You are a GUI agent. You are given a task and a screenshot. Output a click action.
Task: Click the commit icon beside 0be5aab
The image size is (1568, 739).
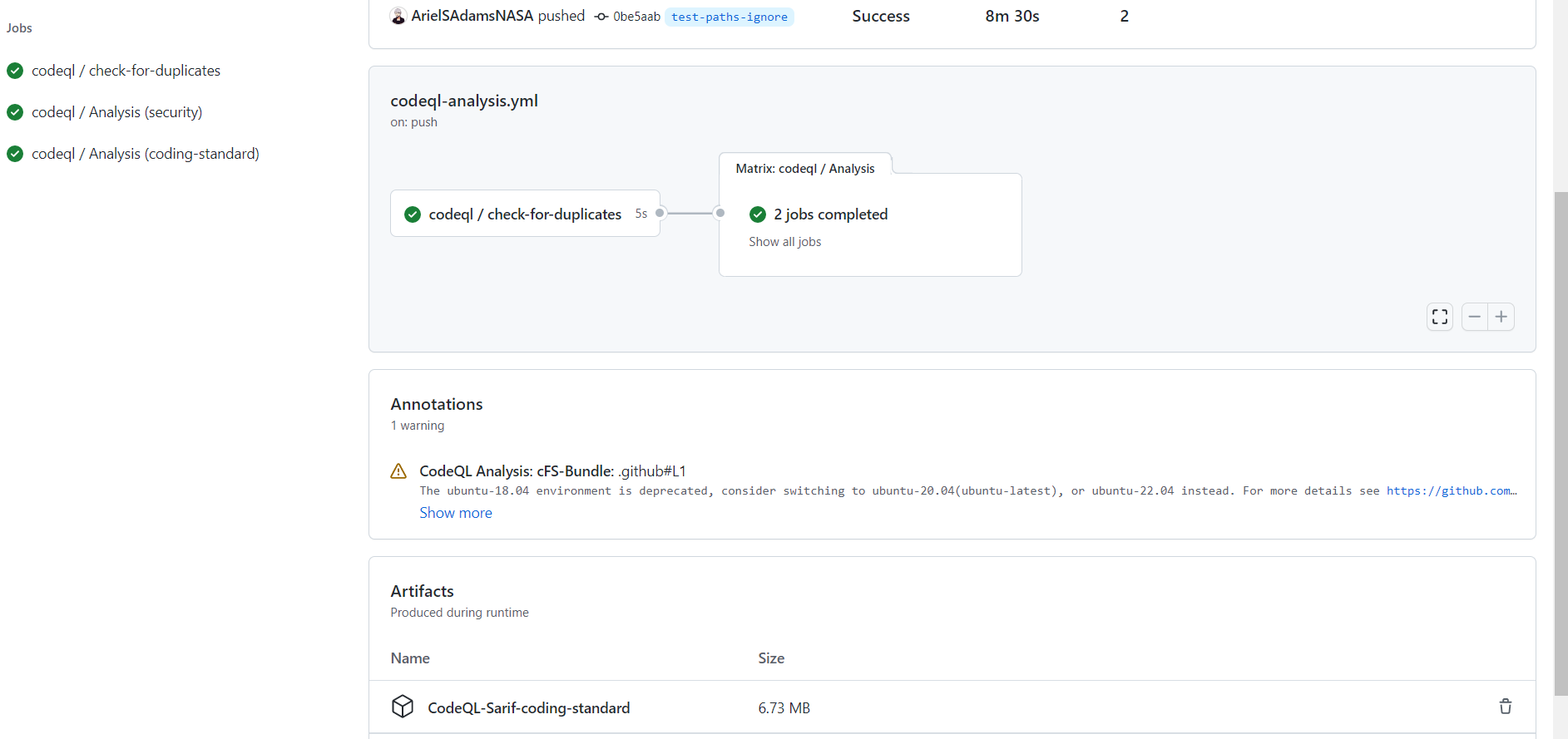click(x=601, y=17)
